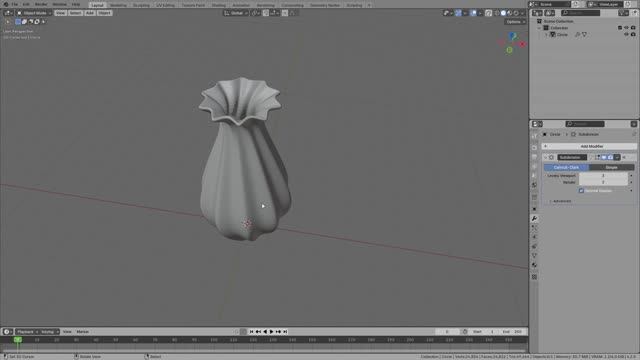The width and height of the screenshot is (640, 360).
Task: Open the viewport Select menu
Action: click(75, 13)
